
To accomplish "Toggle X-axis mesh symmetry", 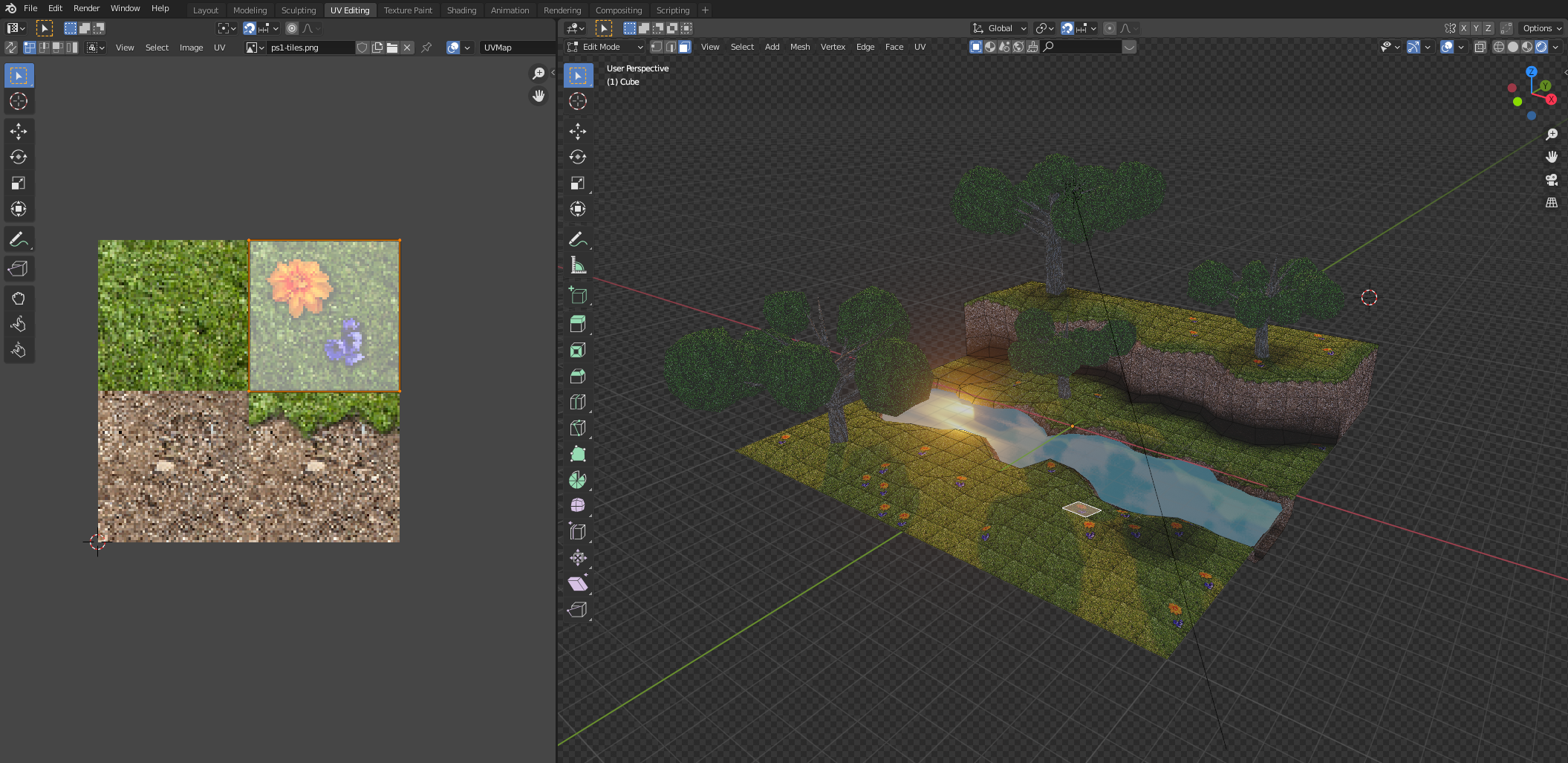I will (x=1463, y=28).
